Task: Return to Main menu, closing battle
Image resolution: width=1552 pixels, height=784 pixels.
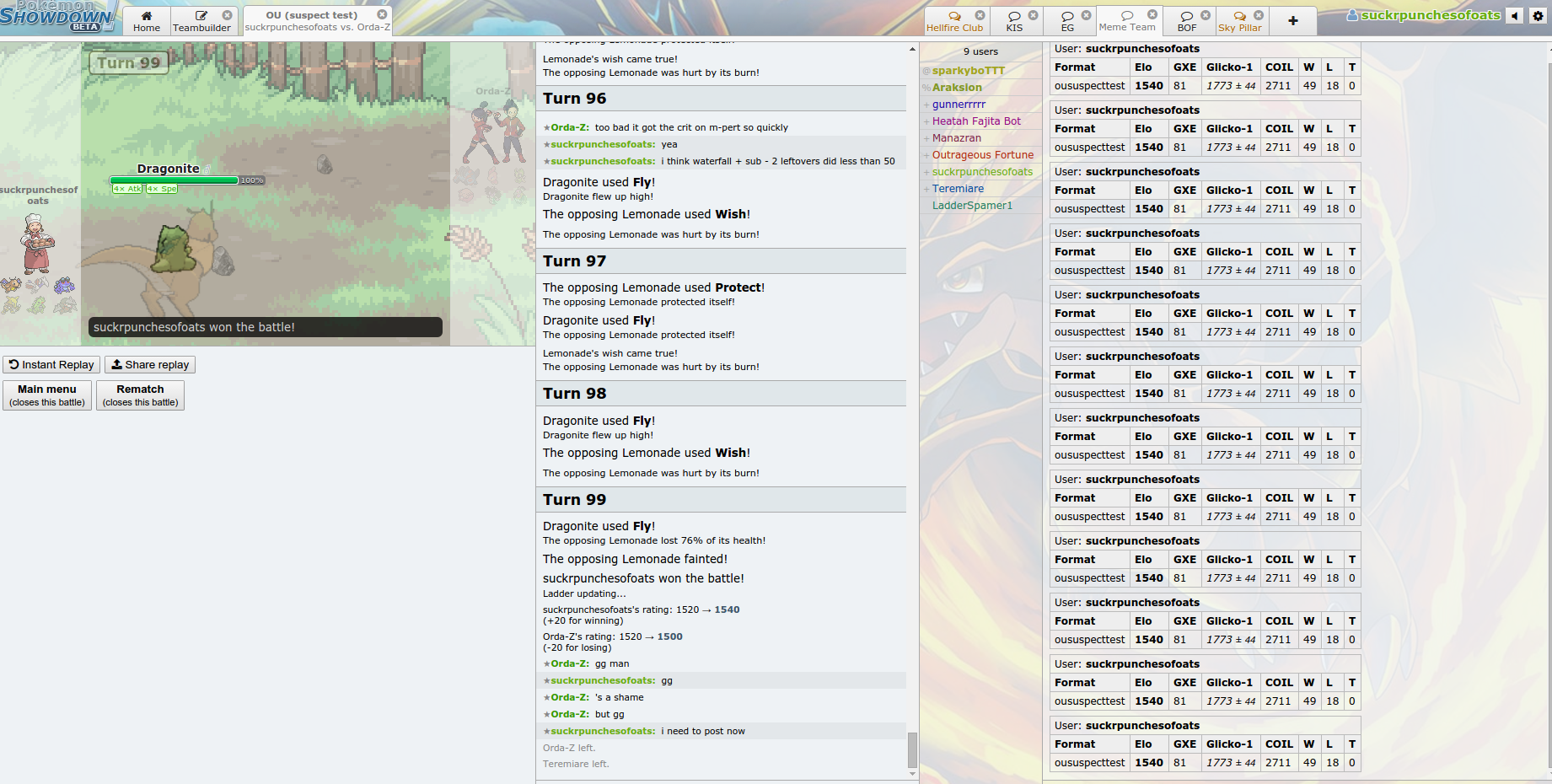Action: pos(47,395)
